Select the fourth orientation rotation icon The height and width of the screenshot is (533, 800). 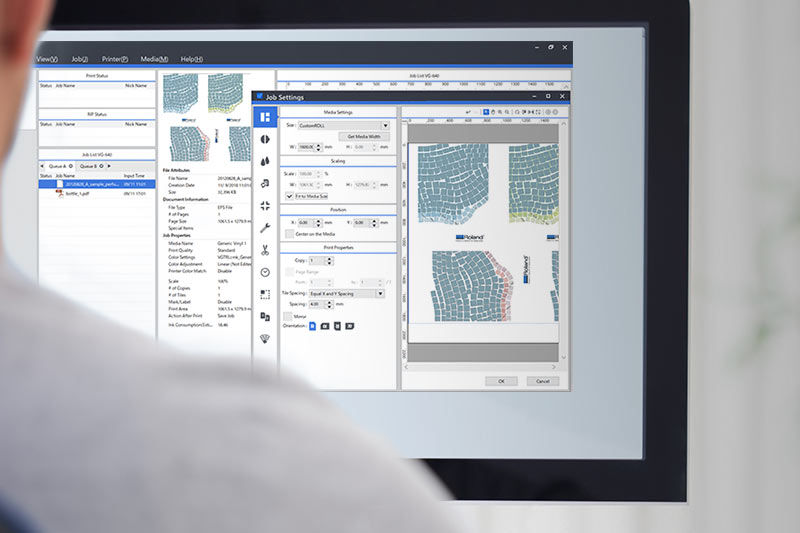click(x=349, y=326)
